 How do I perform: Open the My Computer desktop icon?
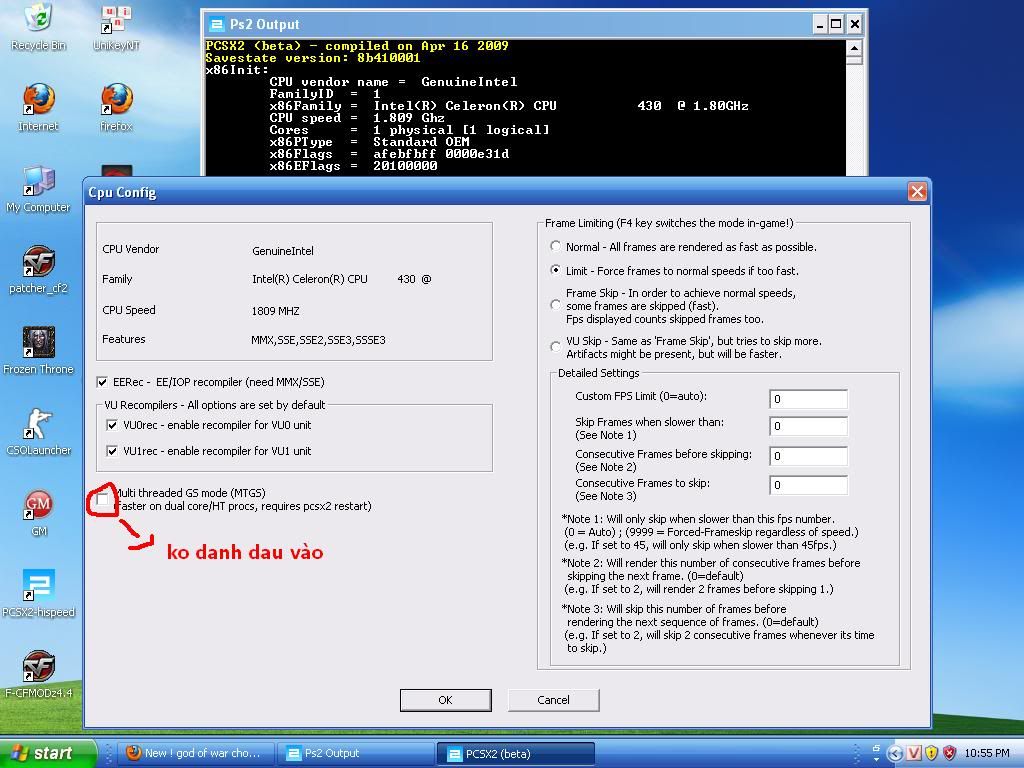(38, 182)
